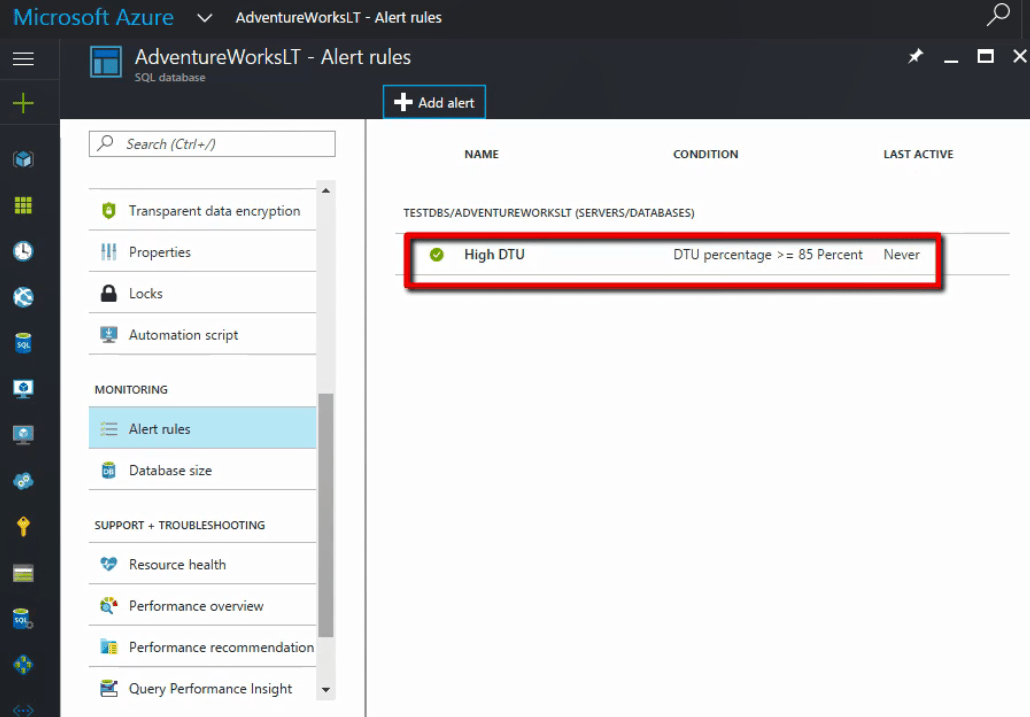Open All resources green grid icon

23,205
